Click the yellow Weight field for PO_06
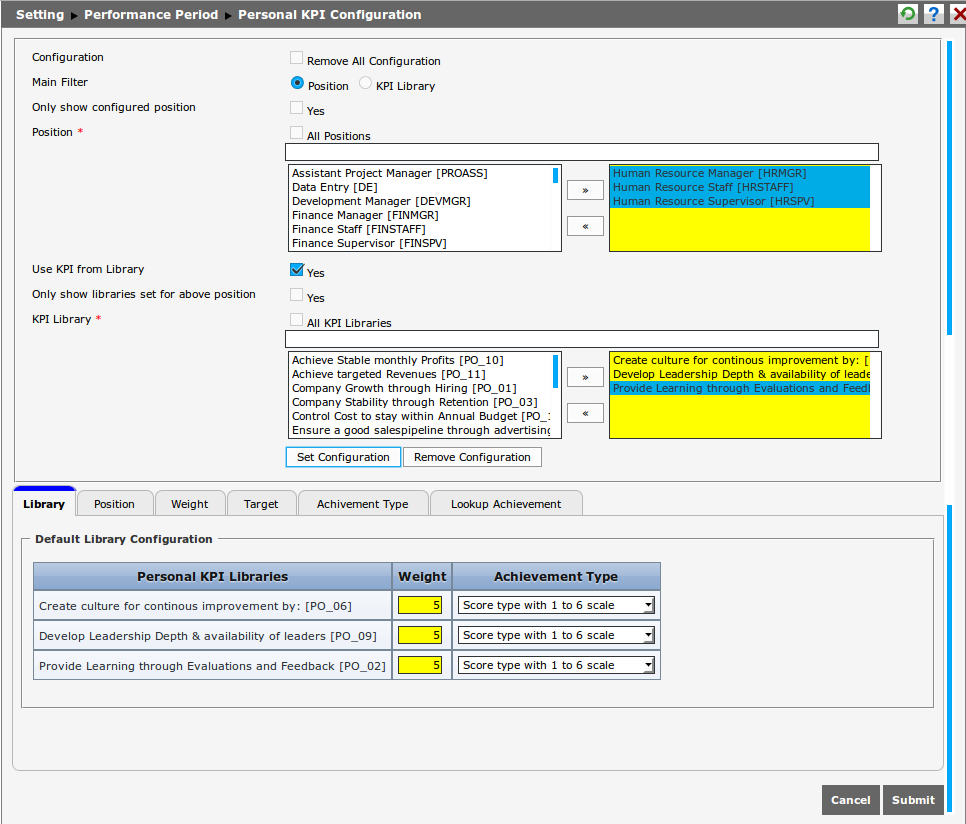Image resolution: width=966 pixels, height=824 pixels. point(420,605)
